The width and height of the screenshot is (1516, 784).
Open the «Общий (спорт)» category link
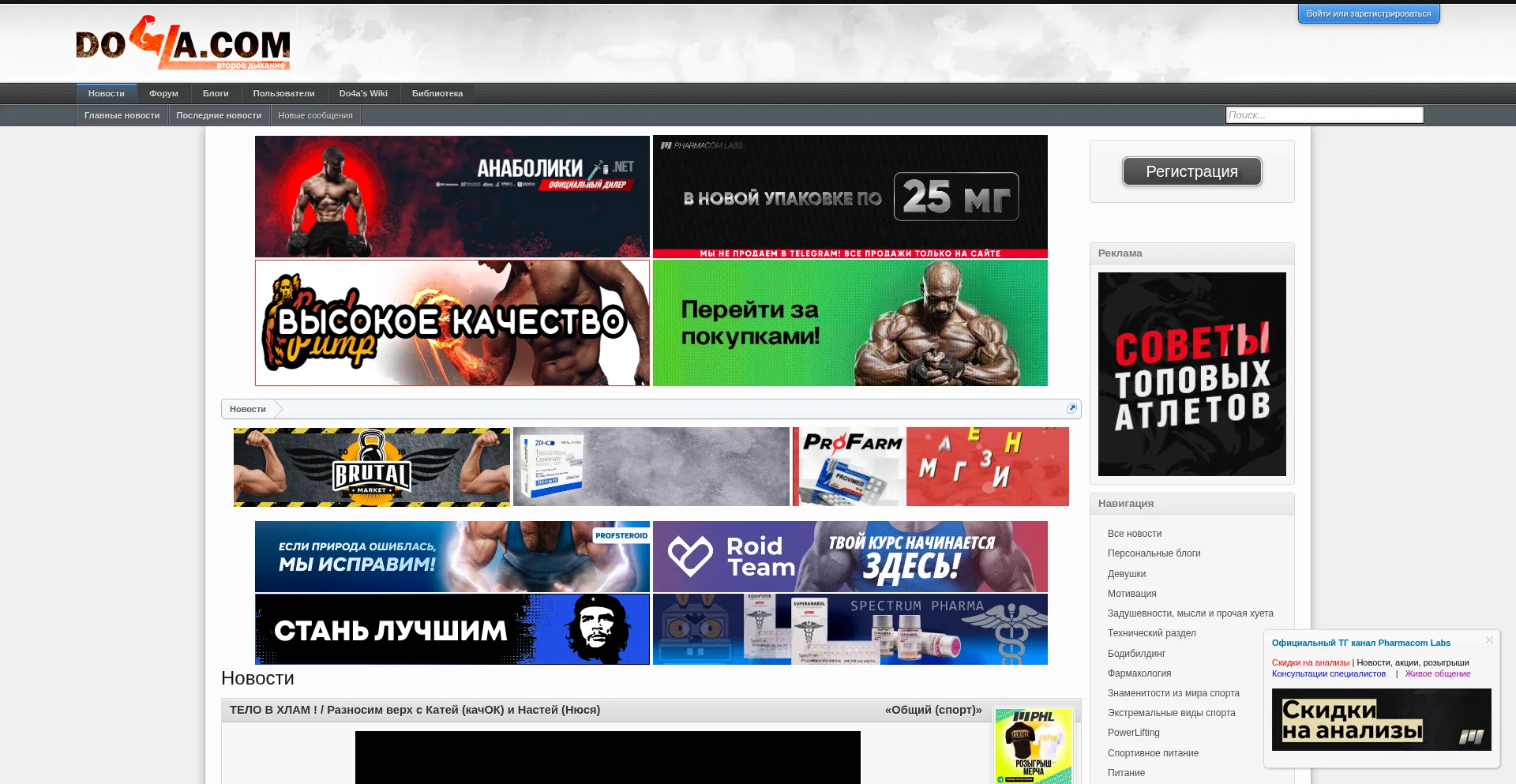point(933,710)
